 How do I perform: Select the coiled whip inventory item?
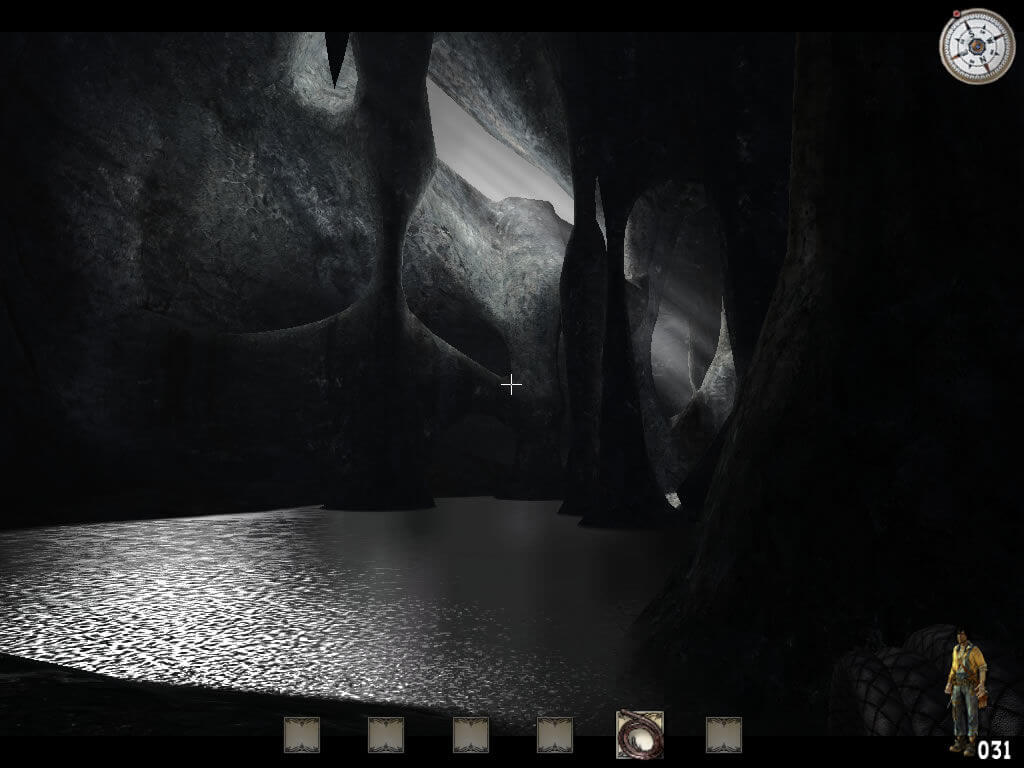pos(640,734)
